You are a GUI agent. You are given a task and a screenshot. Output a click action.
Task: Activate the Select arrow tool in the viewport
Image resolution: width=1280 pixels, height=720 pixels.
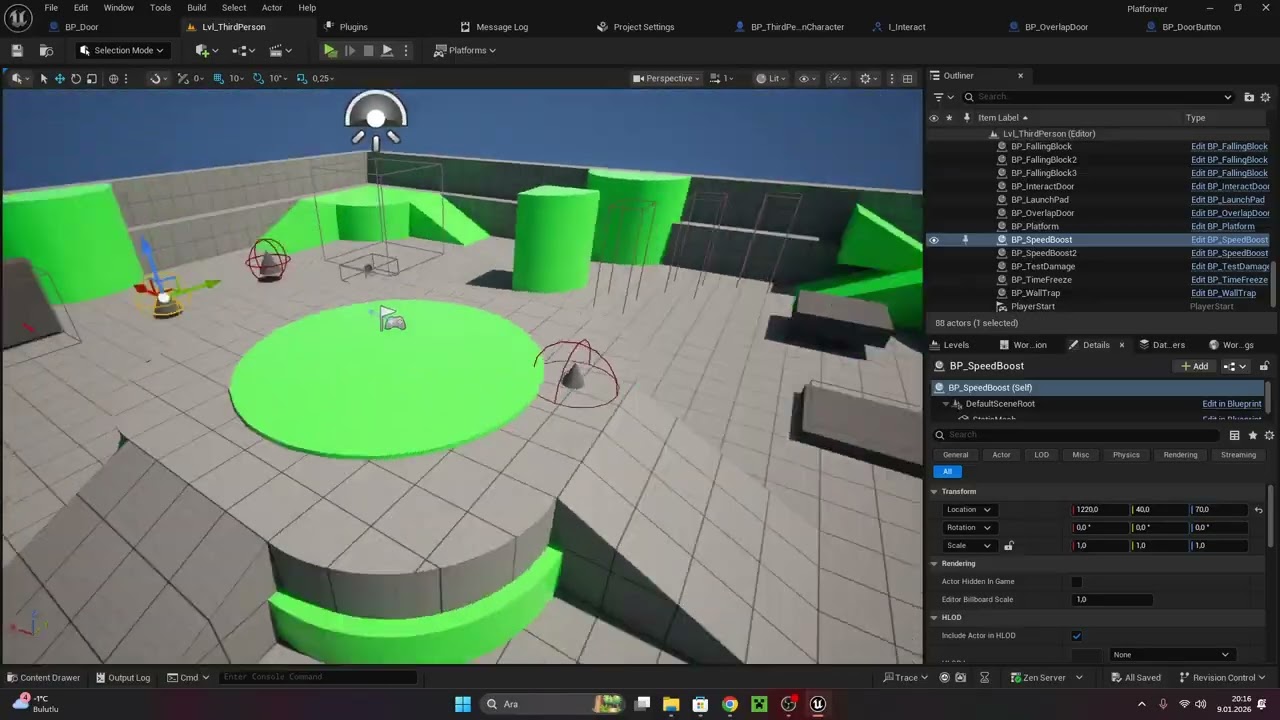click(x=44, y=78)
